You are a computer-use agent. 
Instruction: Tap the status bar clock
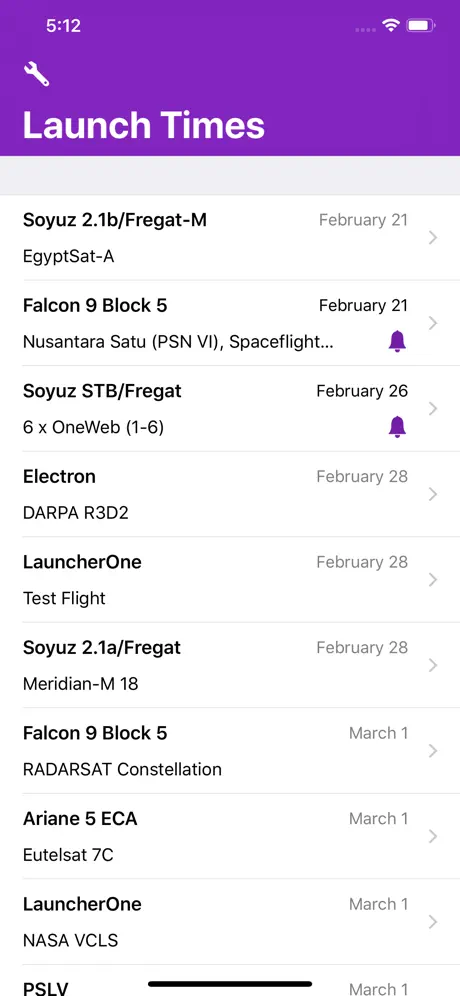pos(64,25)
